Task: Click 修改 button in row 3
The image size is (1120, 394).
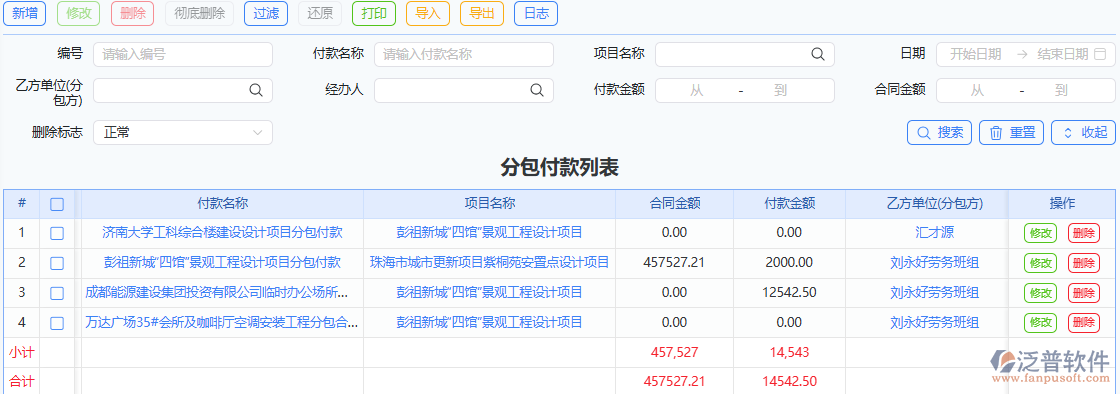Action: pos(1041,293)
